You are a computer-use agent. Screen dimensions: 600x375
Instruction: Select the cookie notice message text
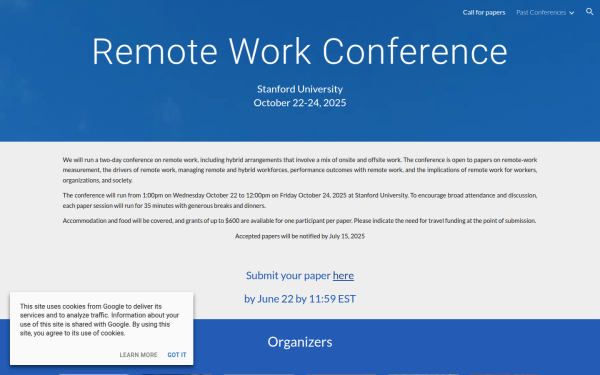click(99, 320)
